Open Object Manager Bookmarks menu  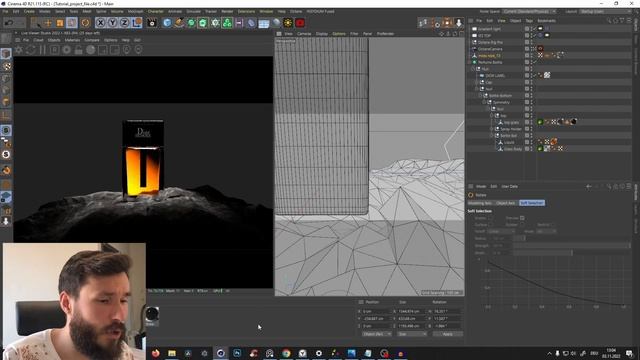click(x=547, y=20)
